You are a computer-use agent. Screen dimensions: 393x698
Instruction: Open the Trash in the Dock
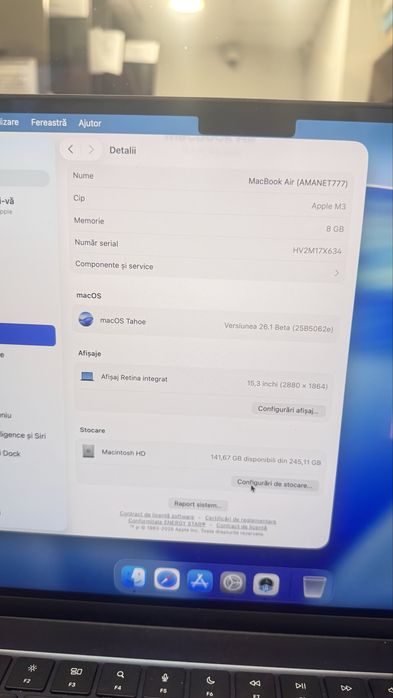(x=315, y=587)
